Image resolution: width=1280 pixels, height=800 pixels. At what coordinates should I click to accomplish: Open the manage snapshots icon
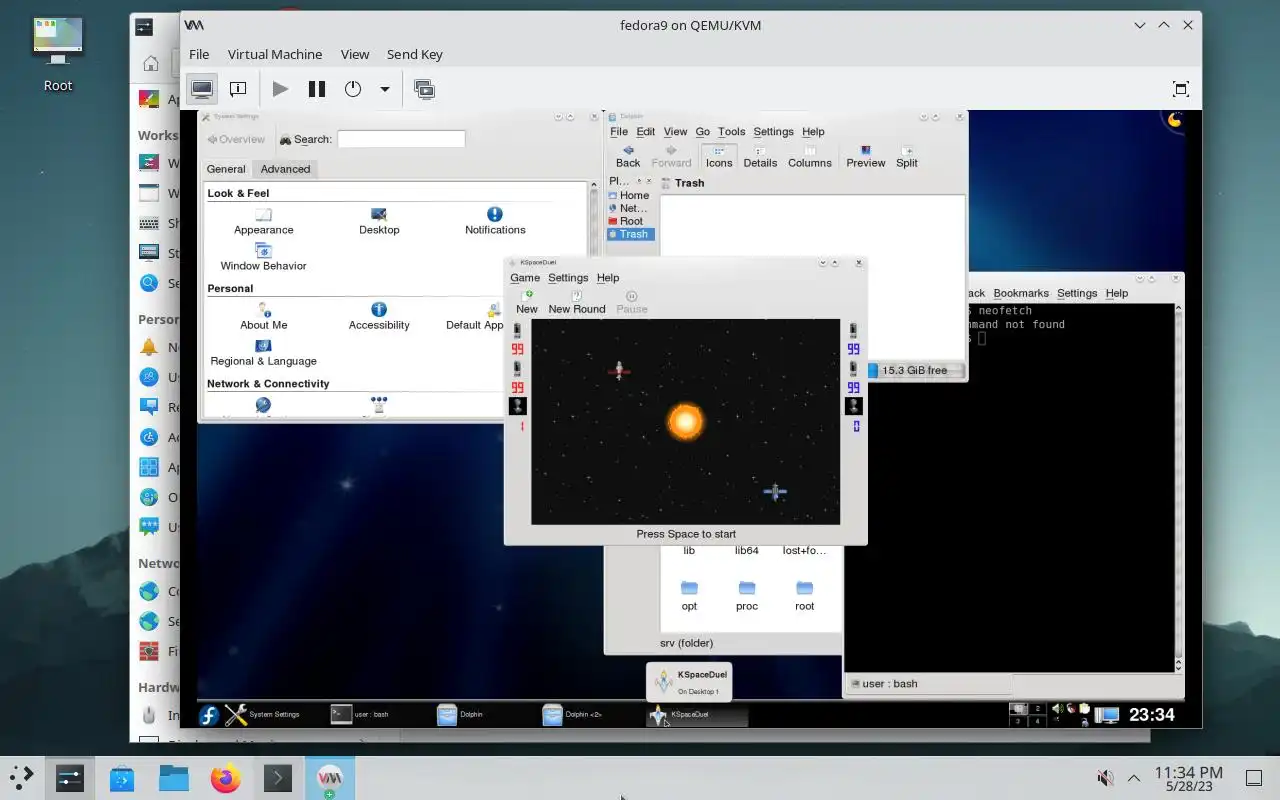click(424, 89)
